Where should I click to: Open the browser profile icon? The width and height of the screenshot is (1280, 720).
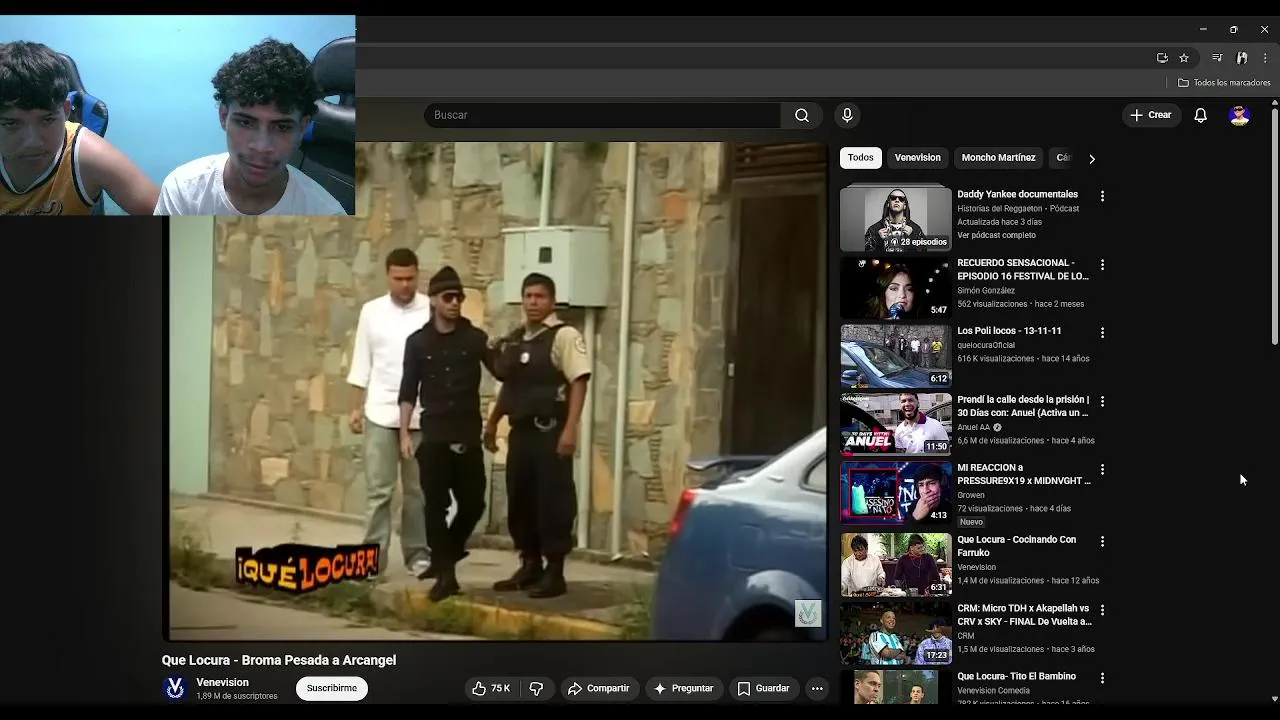pyautogui.click(x=1242, y=58)
